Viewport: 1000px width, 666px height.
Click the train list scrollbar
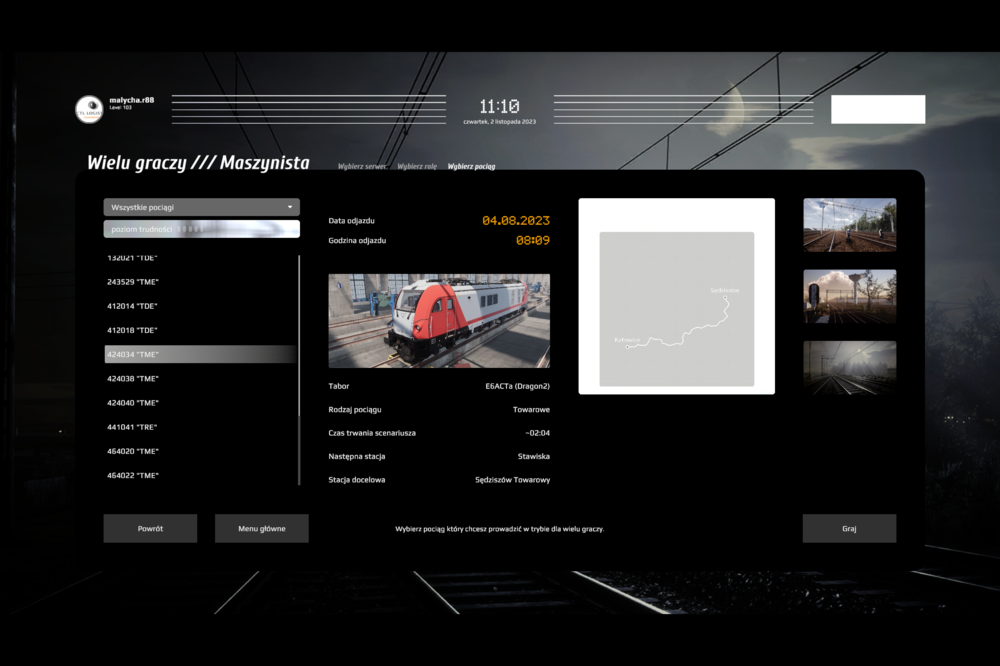click(x=299, y=370)
